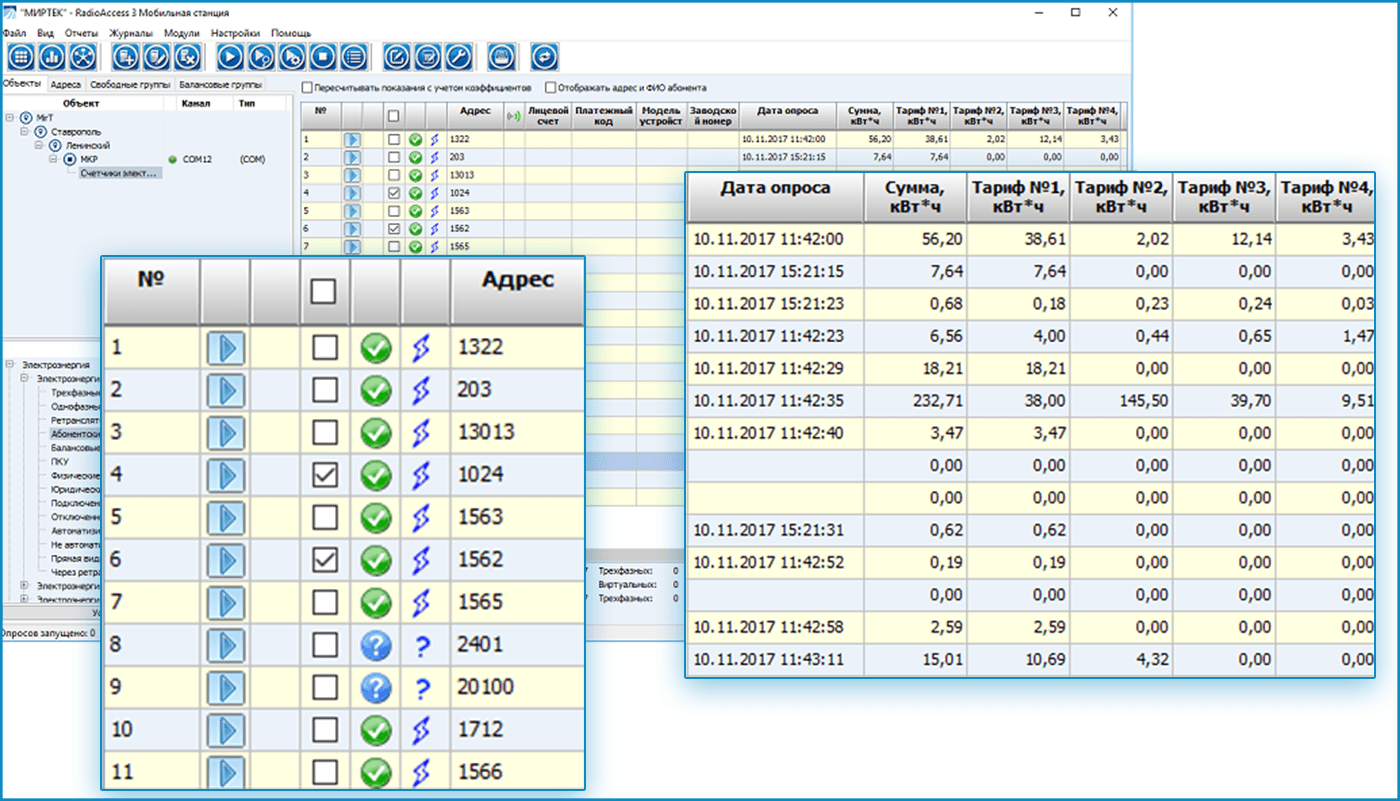This screenshot has height=801, width=1400.
Task: Select the Трехфазны tree item
Action: point(76,393)
